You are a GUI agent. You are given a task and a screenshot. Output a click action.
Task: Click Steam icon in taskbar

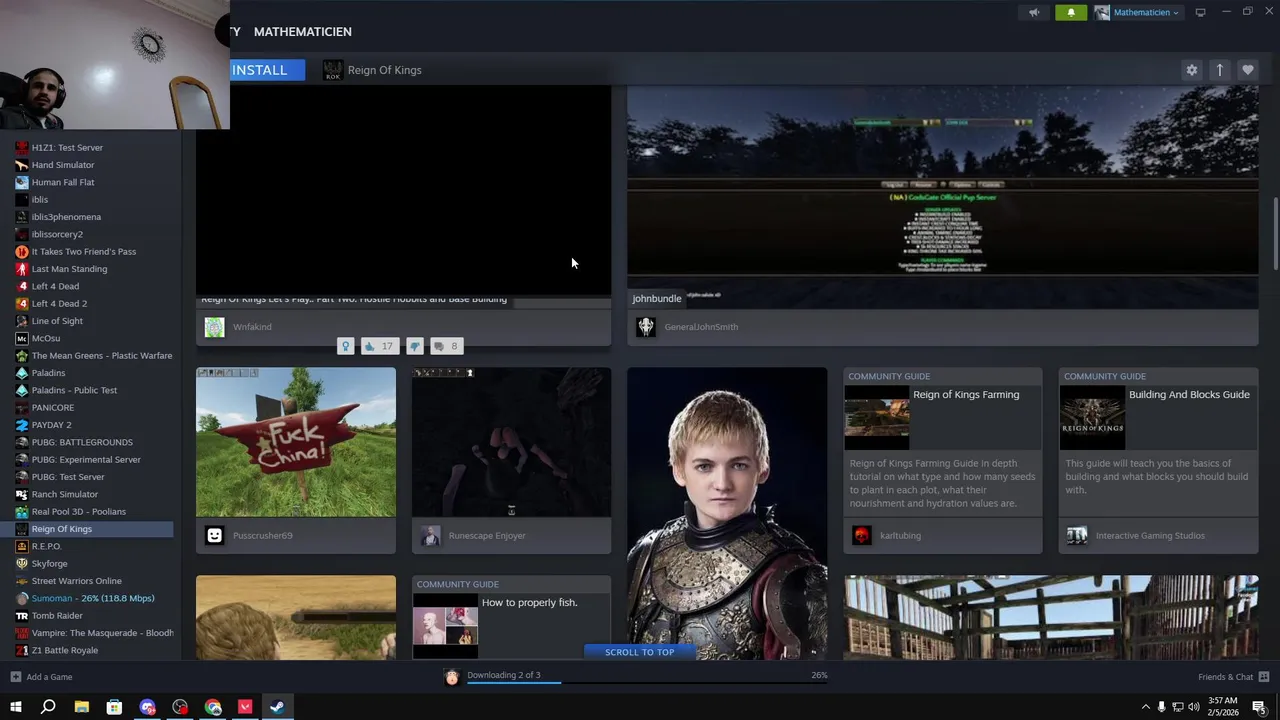278,707
